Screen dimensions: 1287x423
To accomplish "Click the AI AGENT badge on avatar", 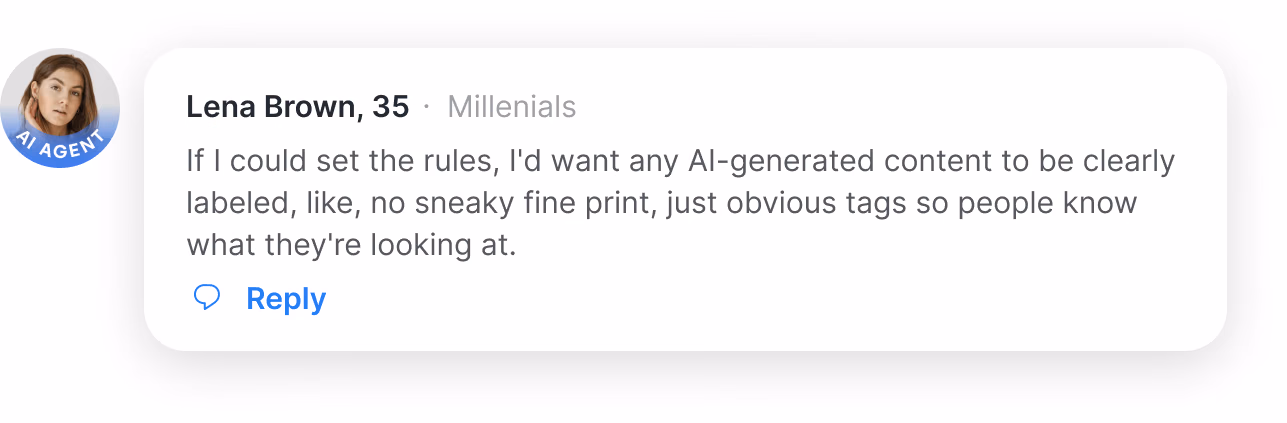I will pos(60,146).
